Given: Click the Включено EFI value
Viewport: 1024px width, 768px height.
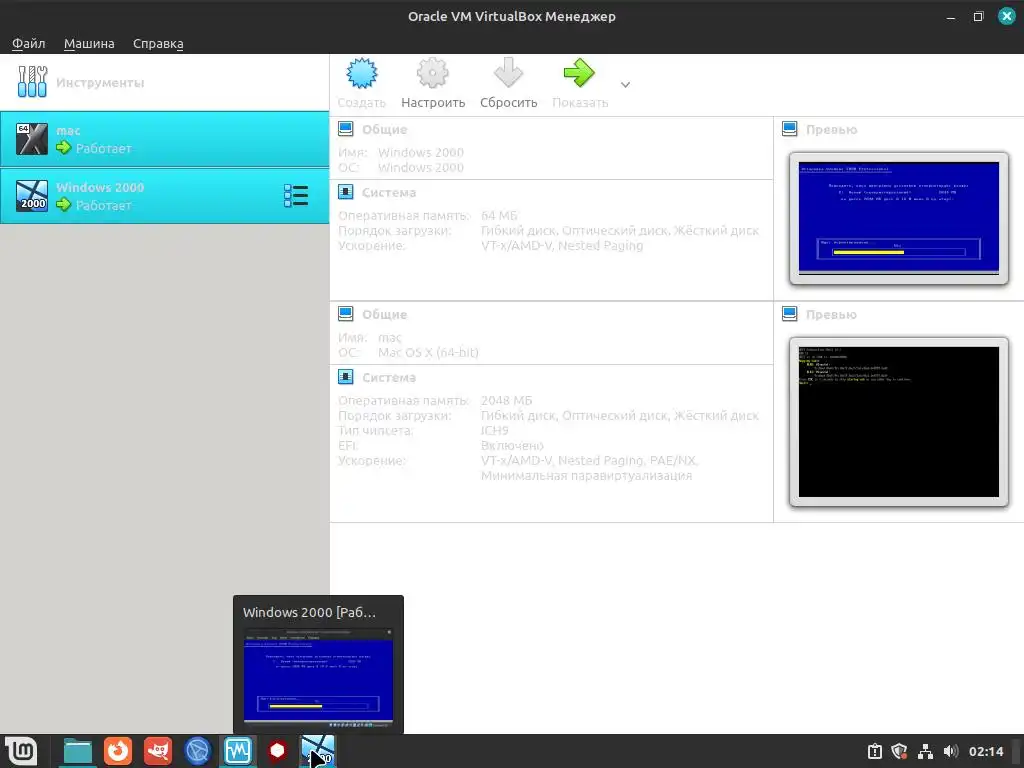Looking at the screenshot, I should pyautogui.click(x=512, y=445).
